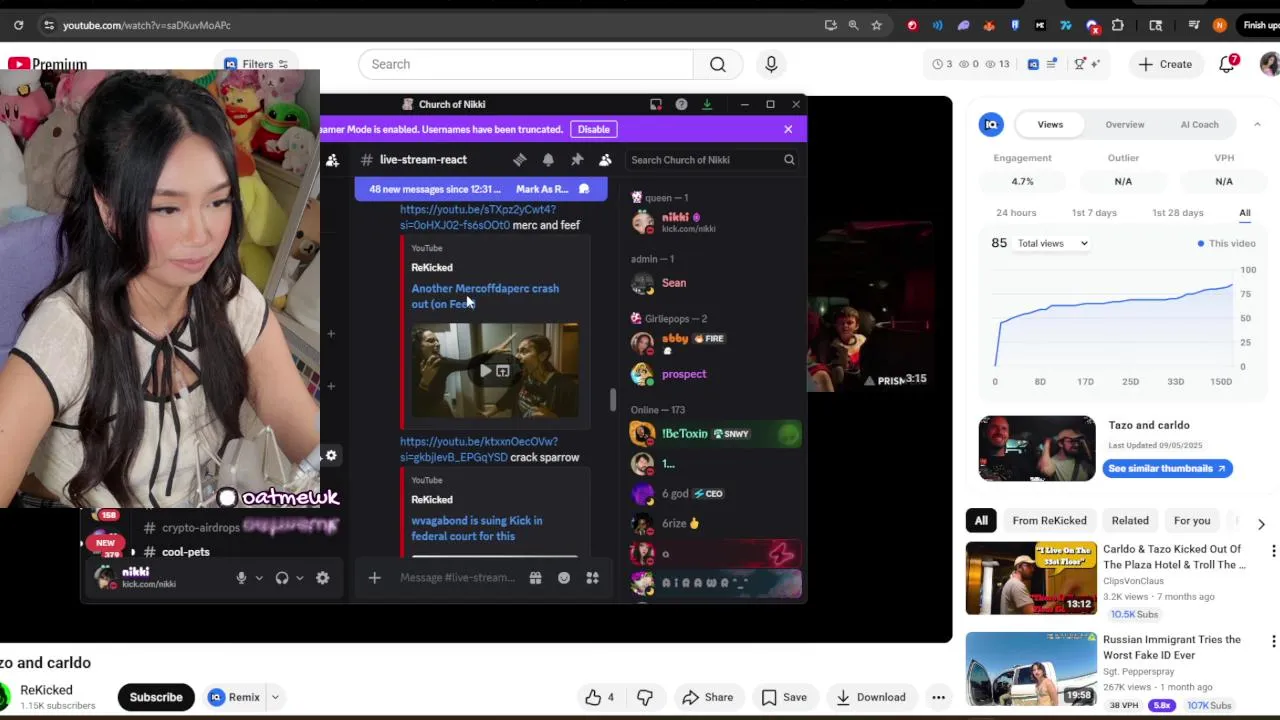Viewport: 1280px width, 720px height.
Task: Open link 'Another Mercoffdaperc crash out'
Action: (485, 296)
